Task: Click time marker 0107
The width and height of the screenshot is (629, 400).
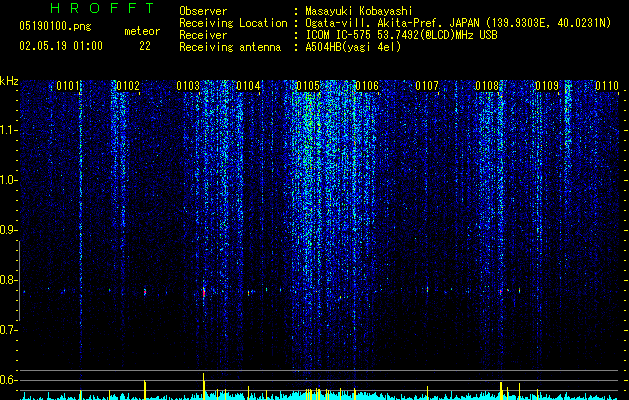Action: click(427, 86)
